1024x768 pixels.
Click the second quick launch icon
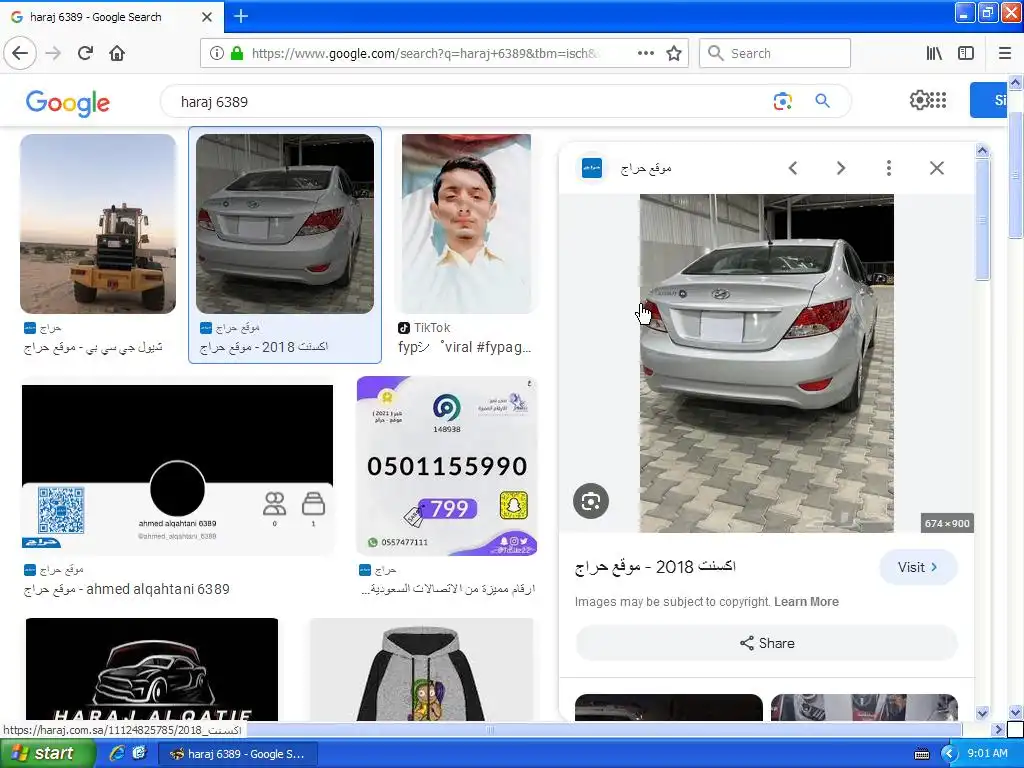pyautogui.click(x=139, y=754)
